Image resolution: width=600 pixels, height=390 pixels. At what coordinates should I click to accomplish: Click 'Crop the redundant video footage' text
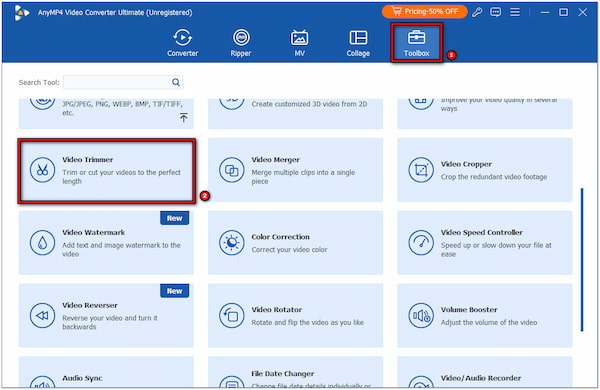(494, 177)
